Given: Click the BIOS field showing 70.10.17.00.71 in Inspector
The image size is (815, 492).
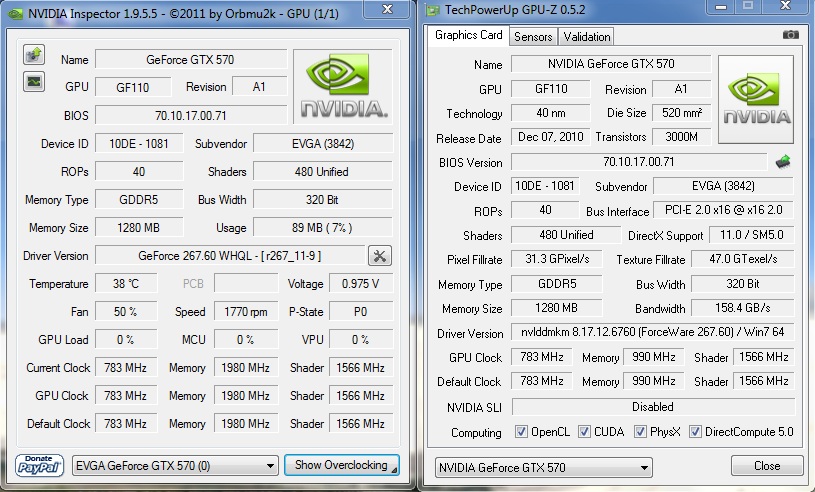Looking at the screenshot, I should click(191, 115).
